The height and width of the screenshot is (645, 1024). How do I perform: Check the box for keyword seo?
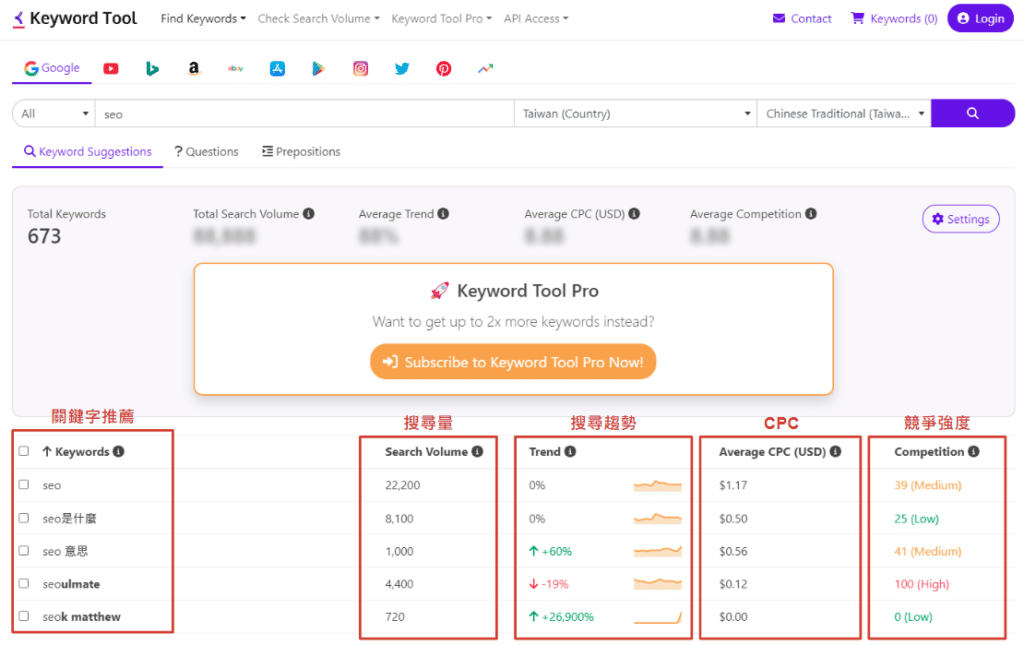coord(24,484)
